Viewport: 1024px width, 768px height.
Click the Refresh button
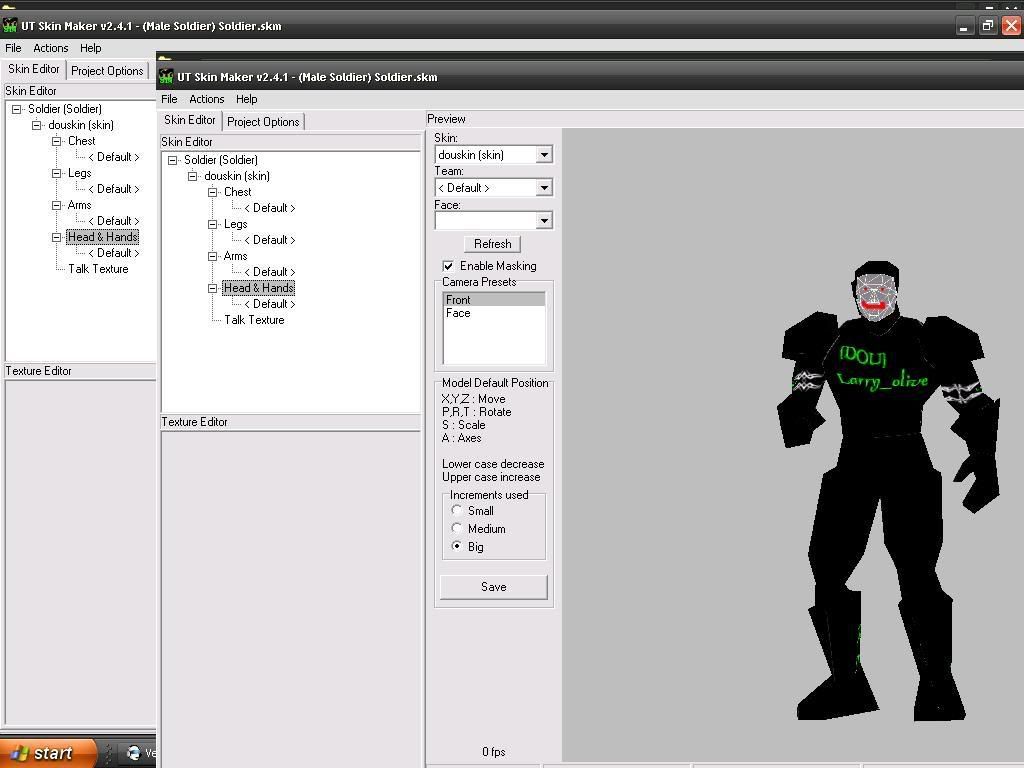point(492,244)
